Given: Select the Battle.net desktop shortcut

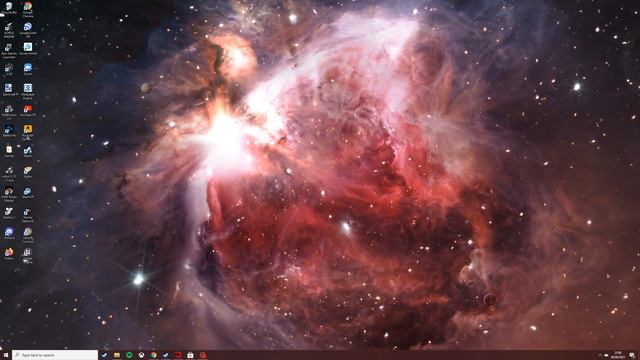Looking at the screenshot, I should point(9,131).
